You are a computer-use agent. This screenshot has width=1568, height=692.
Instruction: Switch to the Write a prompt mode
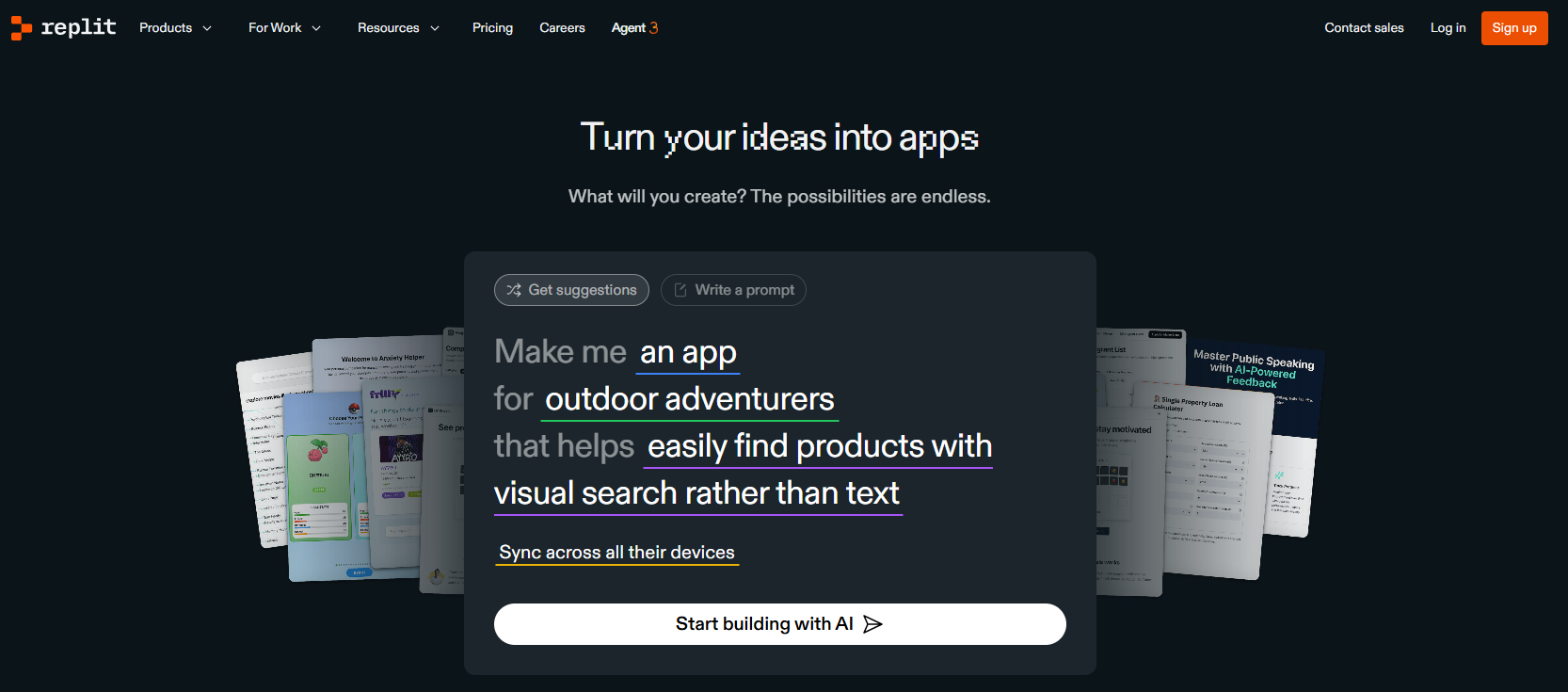[x=733, y=290]
